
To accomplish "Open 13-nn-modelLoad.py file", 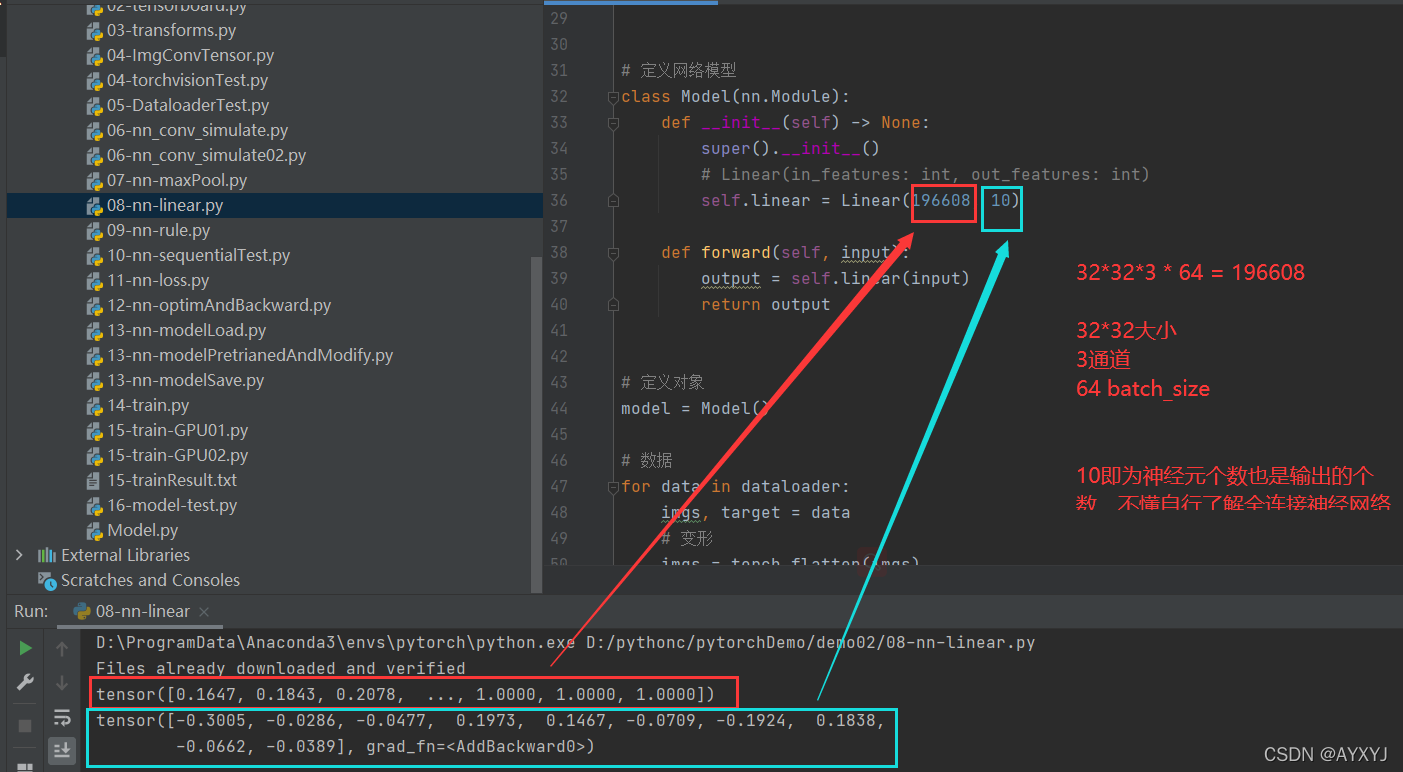I will point(187,330).
